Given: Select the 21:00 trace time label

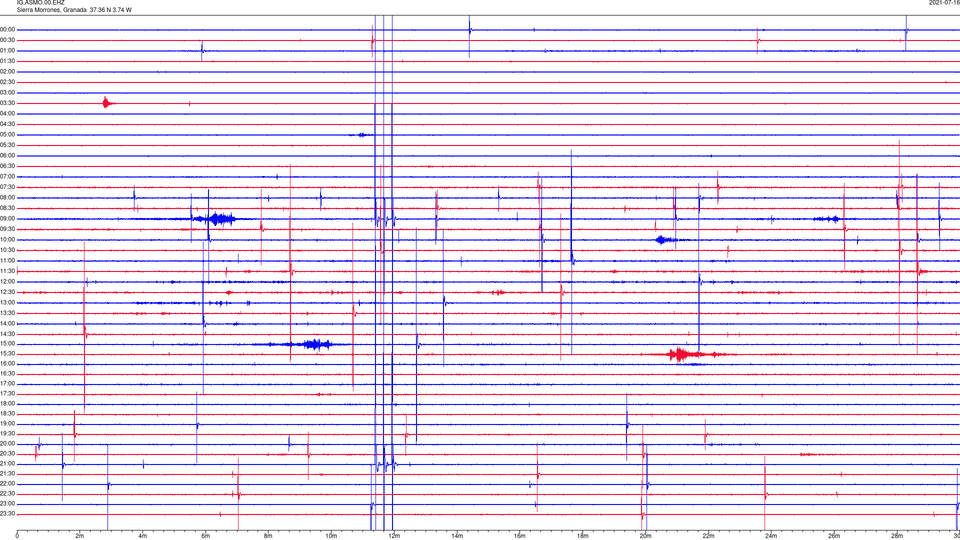Looking at the screenshot, I should 8,464.
